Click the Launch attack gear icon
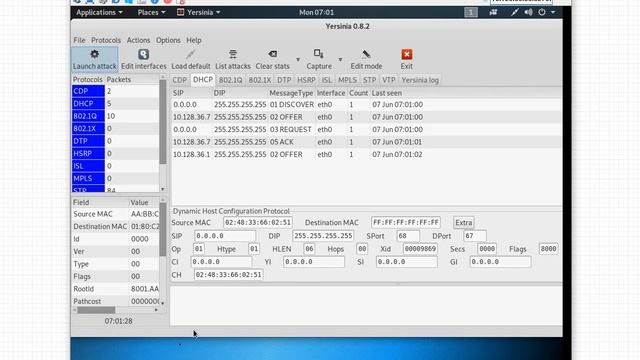 click(95, 54)
